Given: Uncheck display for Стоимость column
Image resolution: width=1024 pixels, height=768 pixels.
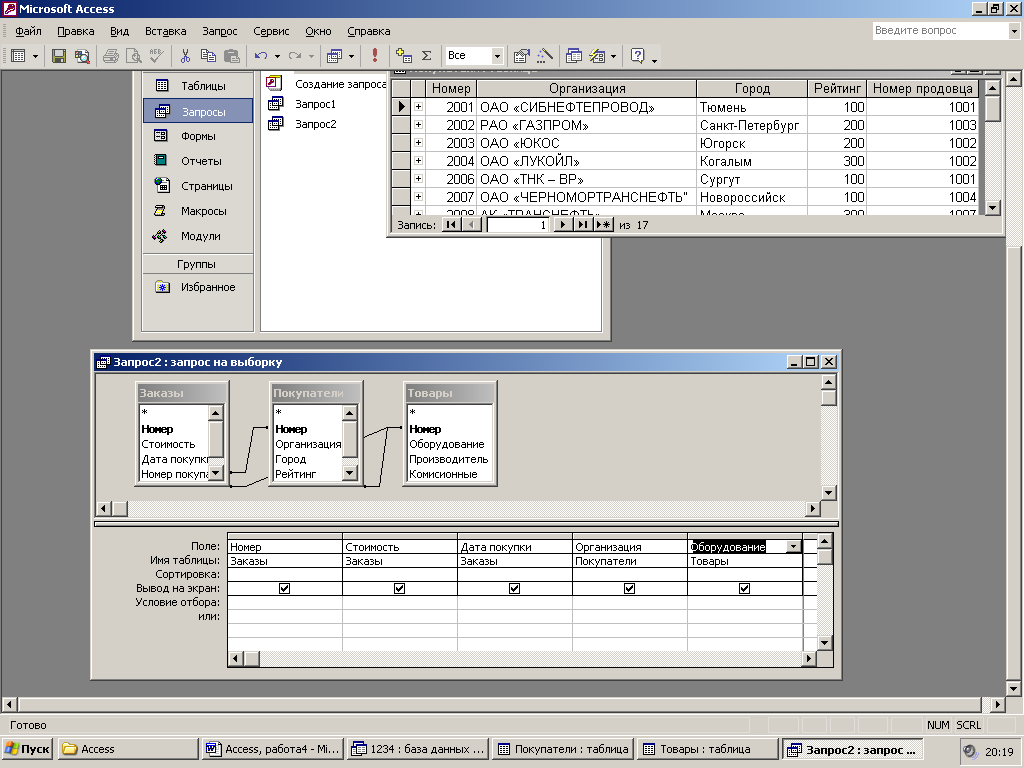Looking at the screenshot, I should pos(399,588).
